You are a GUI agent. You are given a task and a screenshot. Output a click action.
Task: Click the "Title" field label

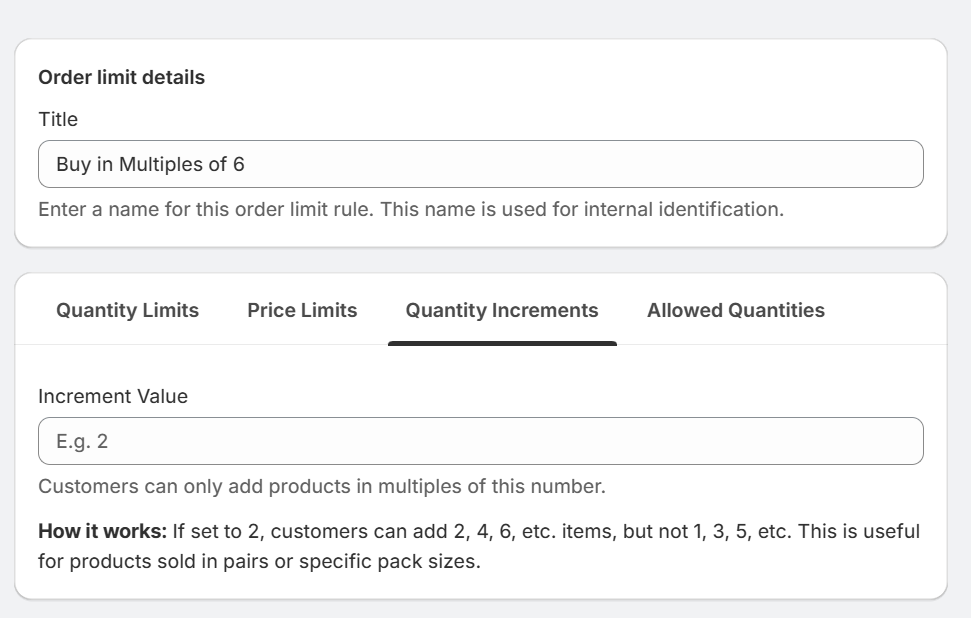point(58,119)
